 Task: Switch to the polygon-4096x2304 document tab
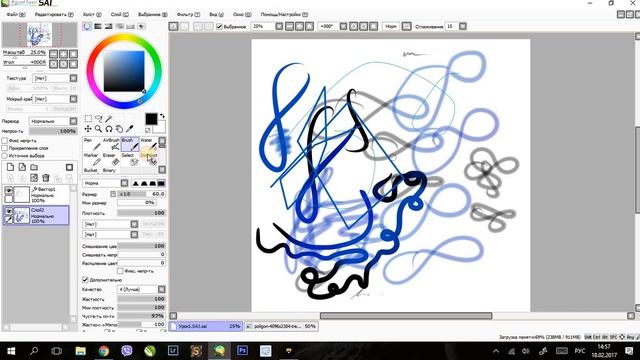(x=281, y=326)
